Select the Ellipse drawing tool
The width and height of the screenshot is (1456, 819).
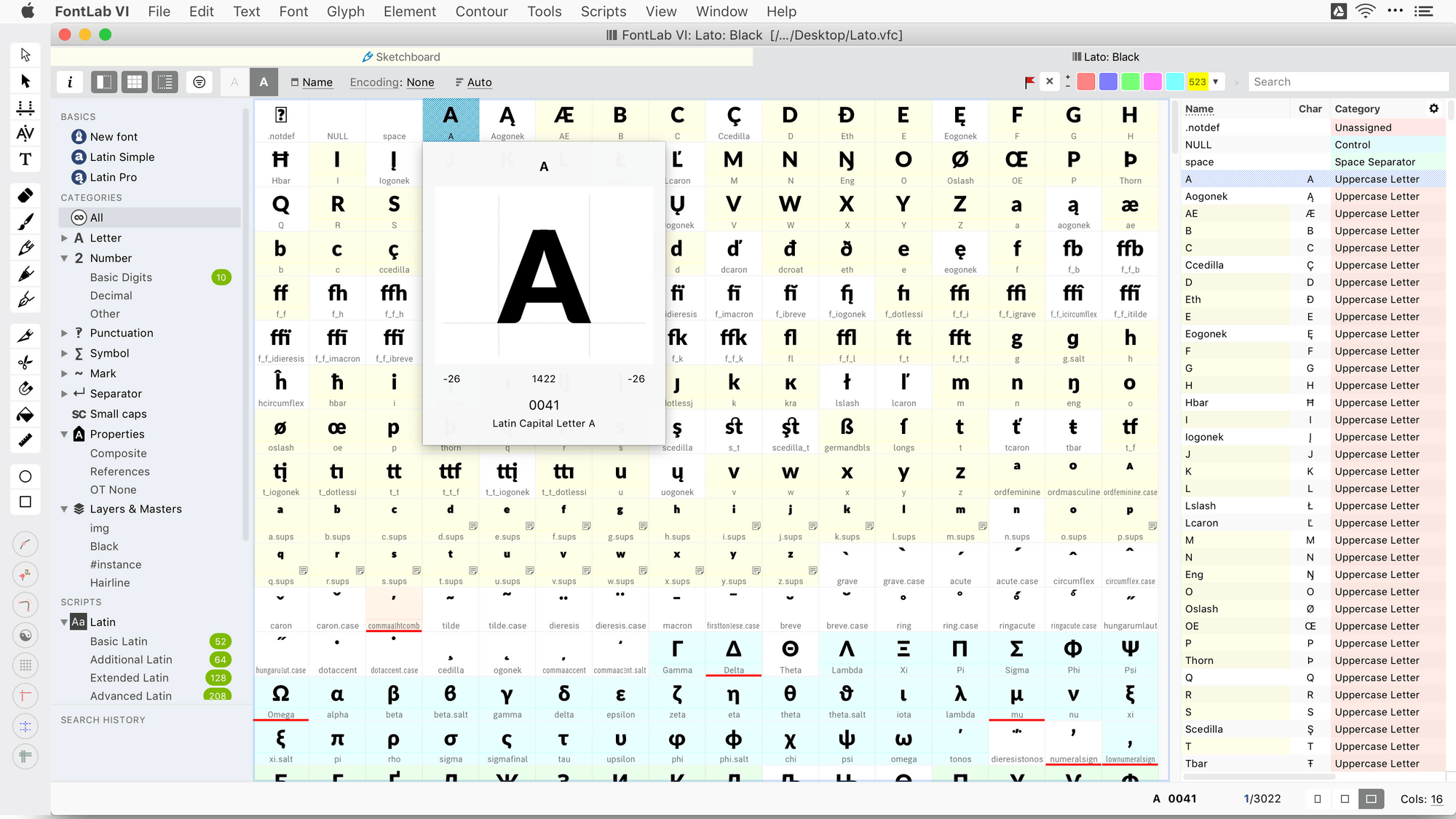pos(25,476)
